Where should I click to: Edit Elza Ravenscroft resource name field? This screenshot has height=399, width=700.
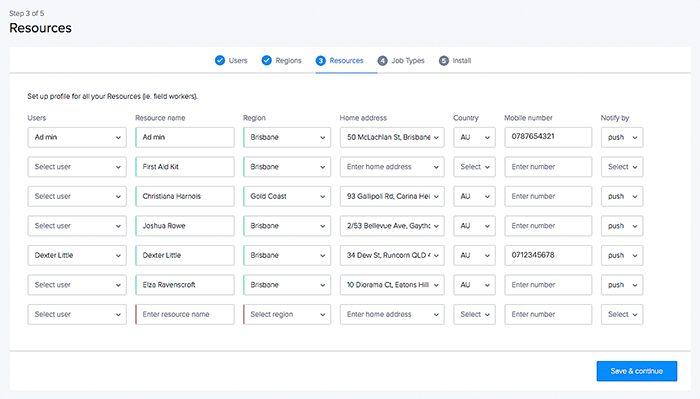click(x=185, y=284)
